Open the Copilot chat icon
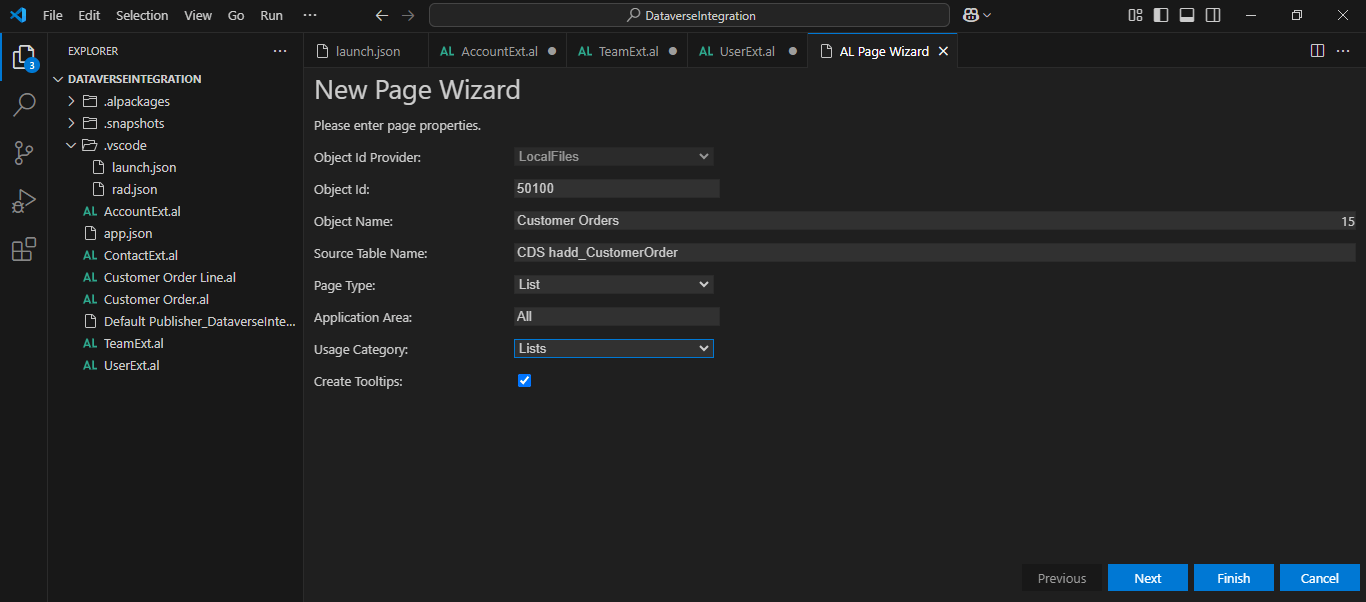The image size is (1366, 602). pyautogui.click(x=970, y=15)
